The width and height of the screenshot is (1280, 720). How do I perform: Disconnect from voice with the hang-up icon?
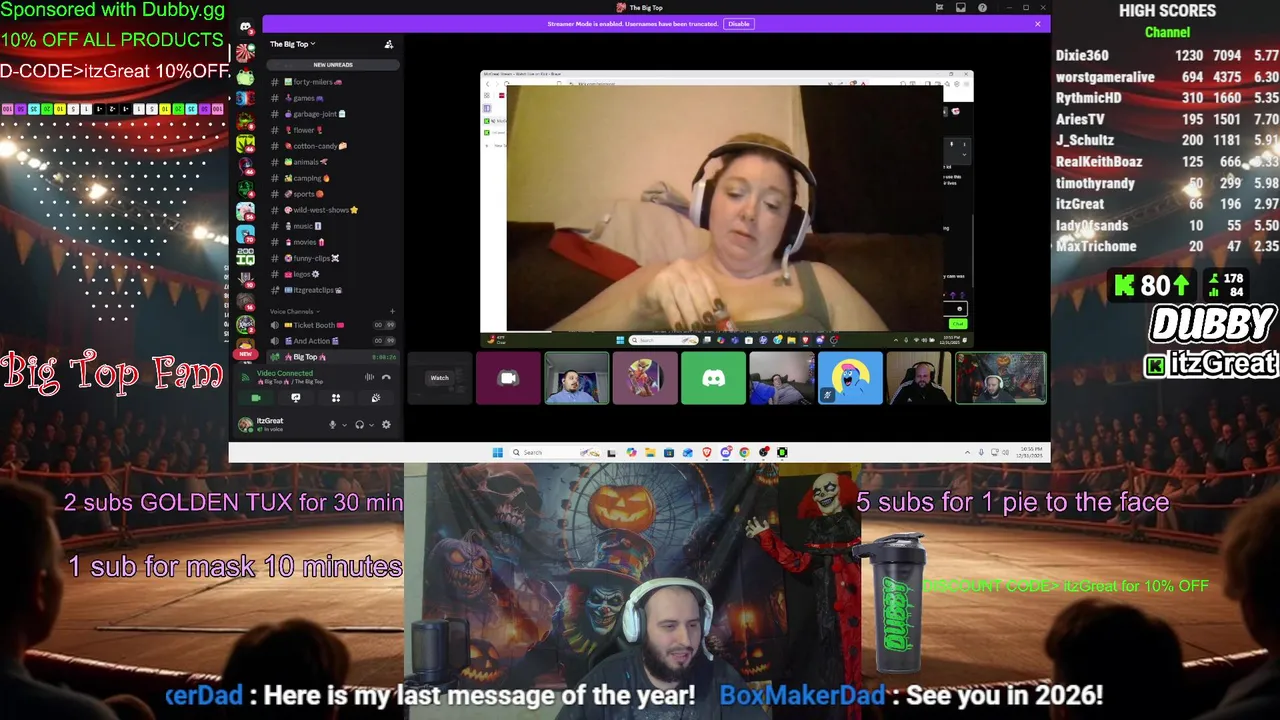386,377
